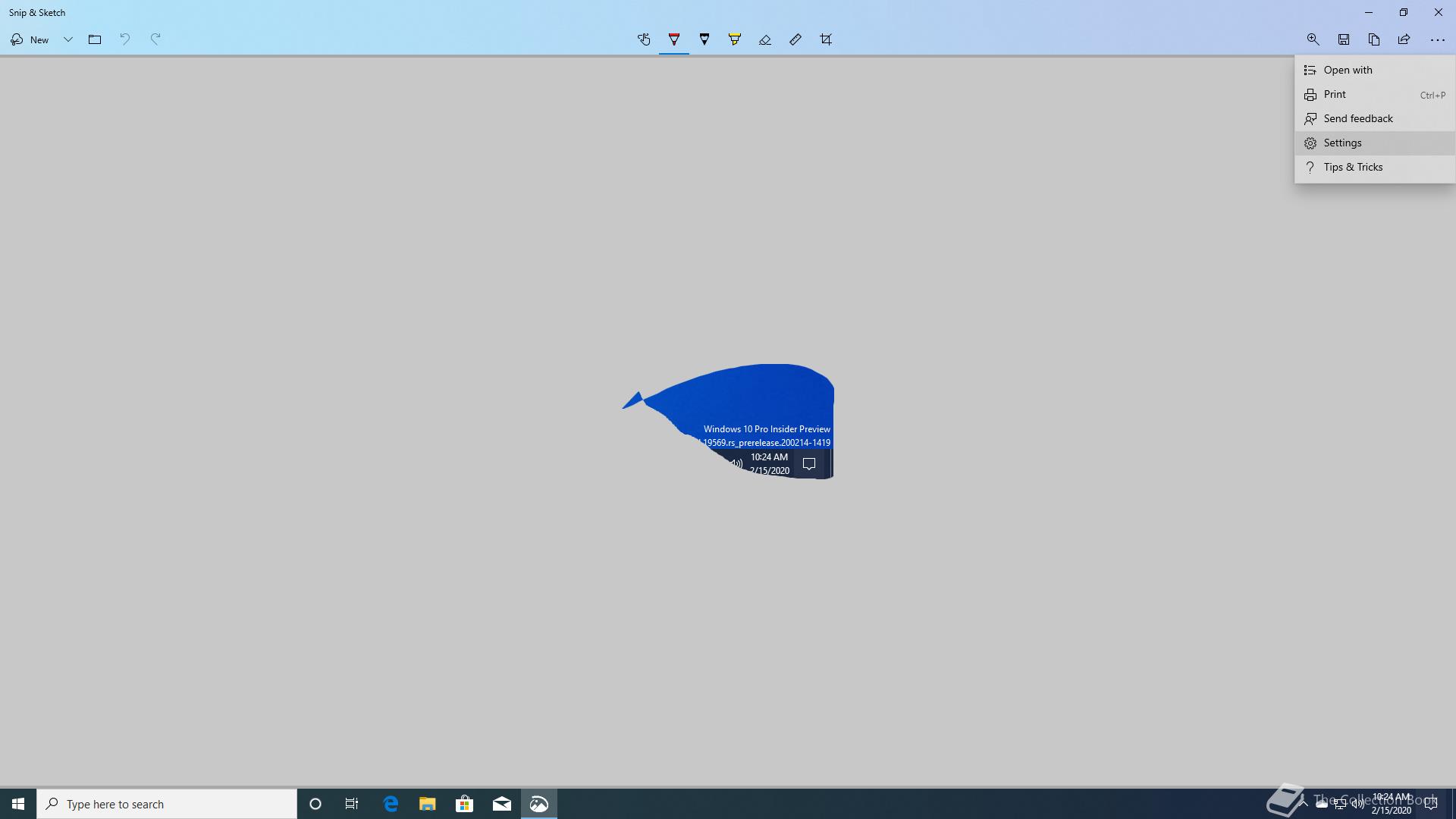Minimize the Snip & Sketch window
This screenshot has width=1456, height=819.
(1369, 12)
